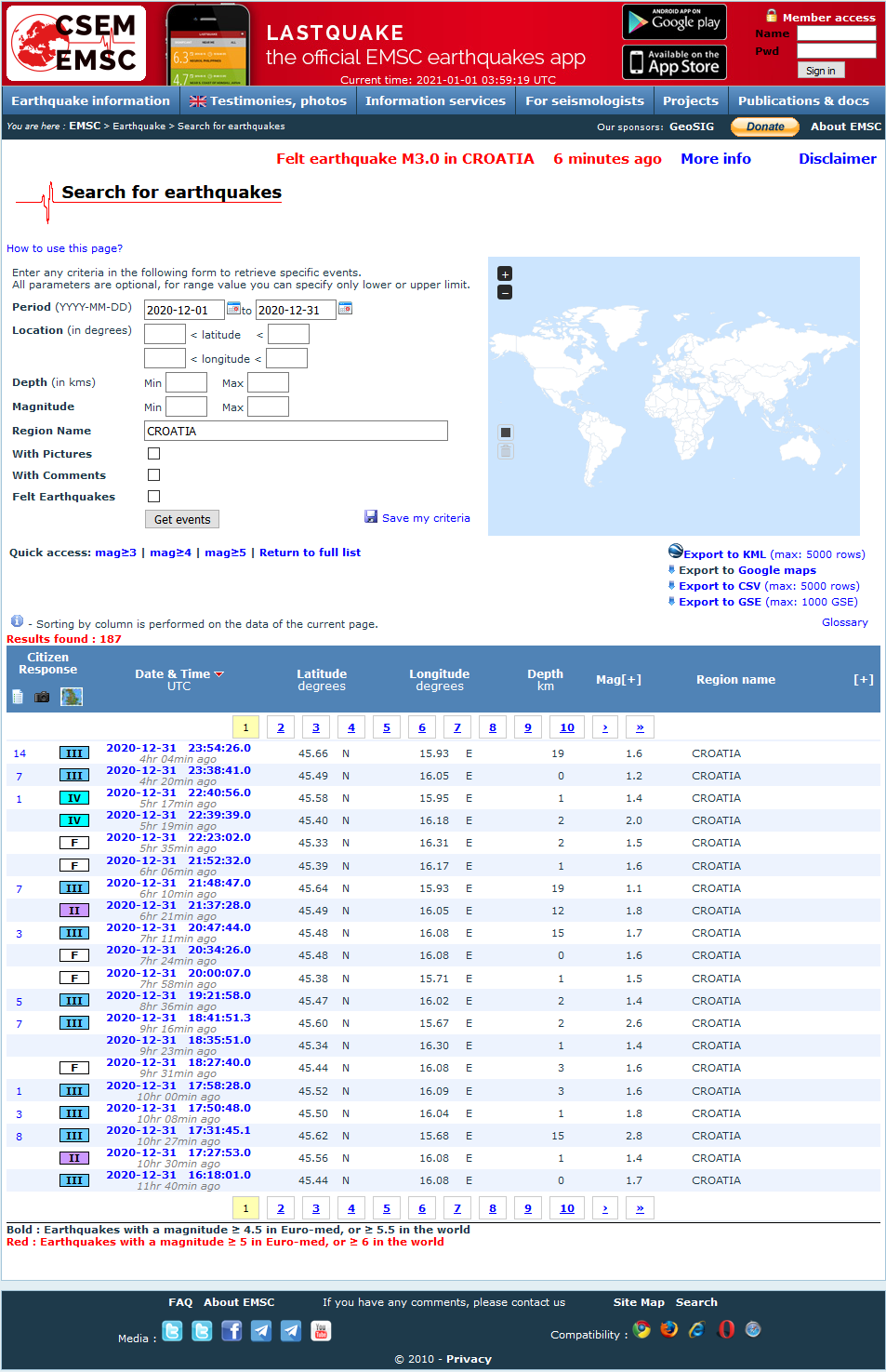
Task: Open the Facebook media icon
Action: click(231, 1331)
